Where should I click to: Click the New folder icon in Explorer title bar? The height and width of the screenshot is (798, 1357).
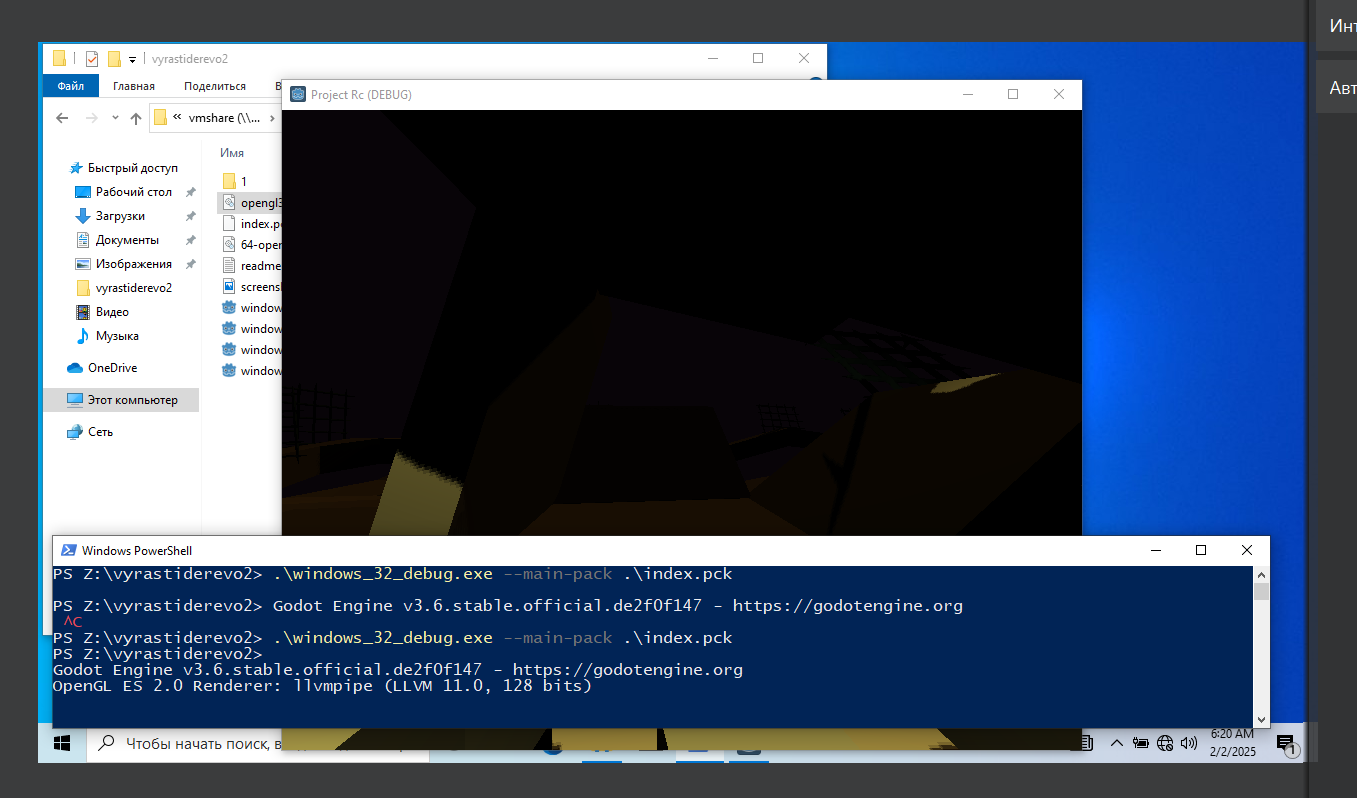tap(114, 58)
